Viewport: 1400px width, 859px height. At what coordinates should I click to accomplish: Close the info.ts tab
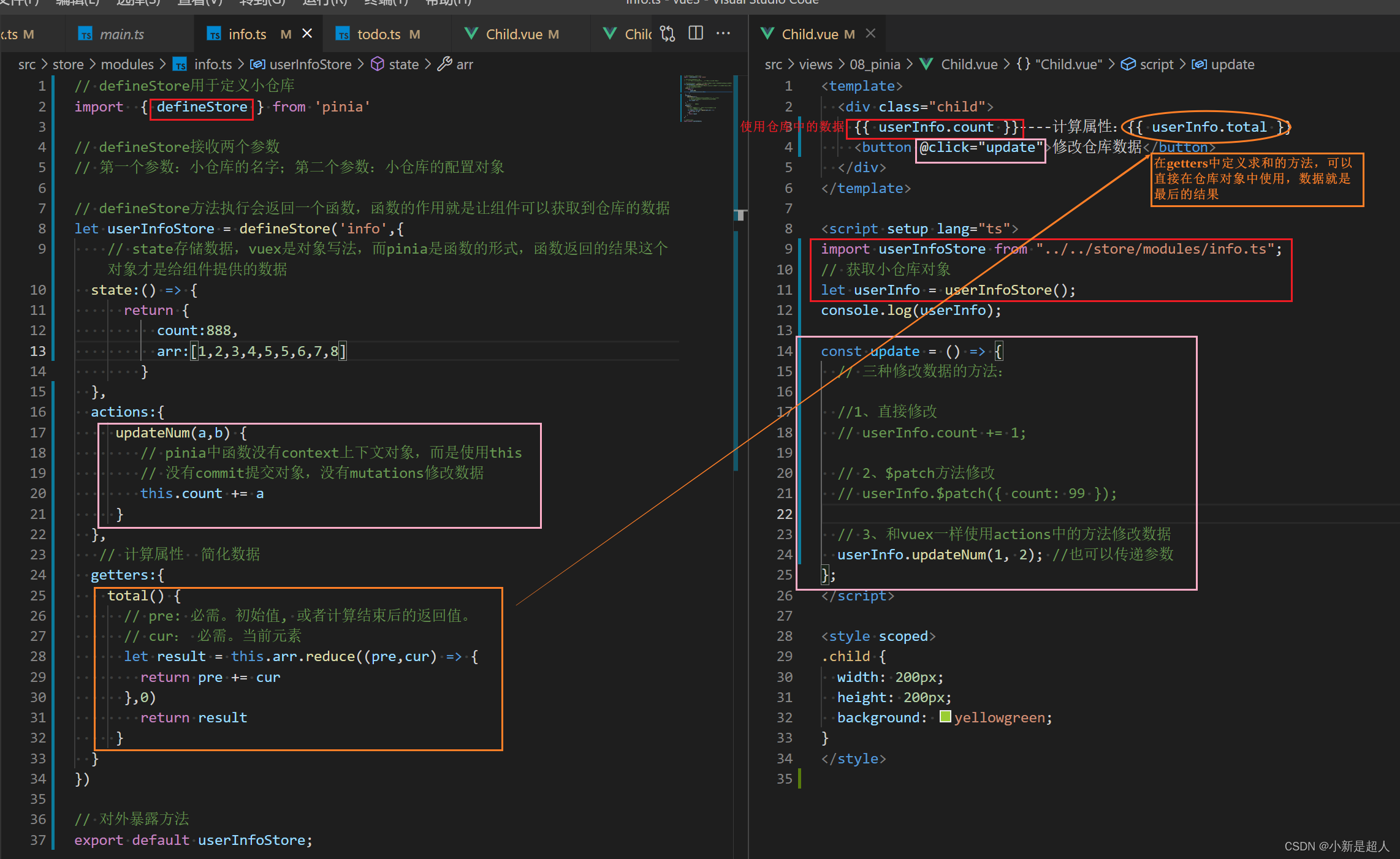coord(307,34)
